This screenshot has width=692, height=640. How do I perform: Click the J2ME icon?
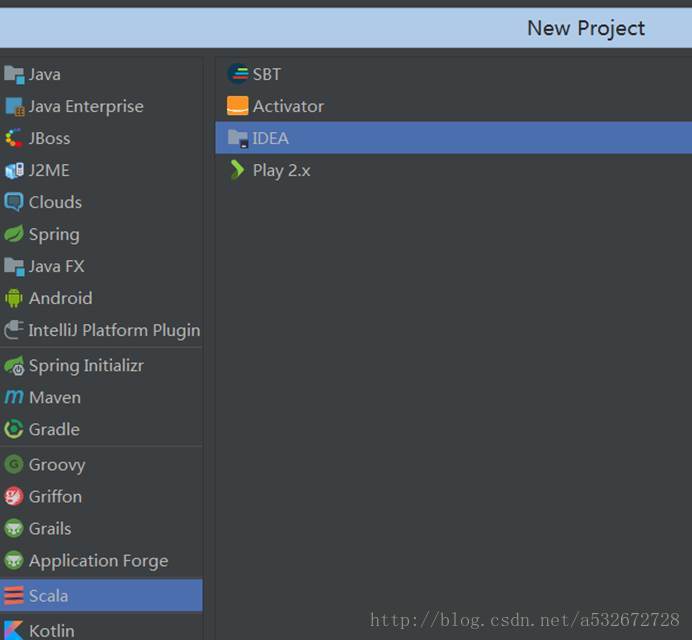(x=14, y=171)
